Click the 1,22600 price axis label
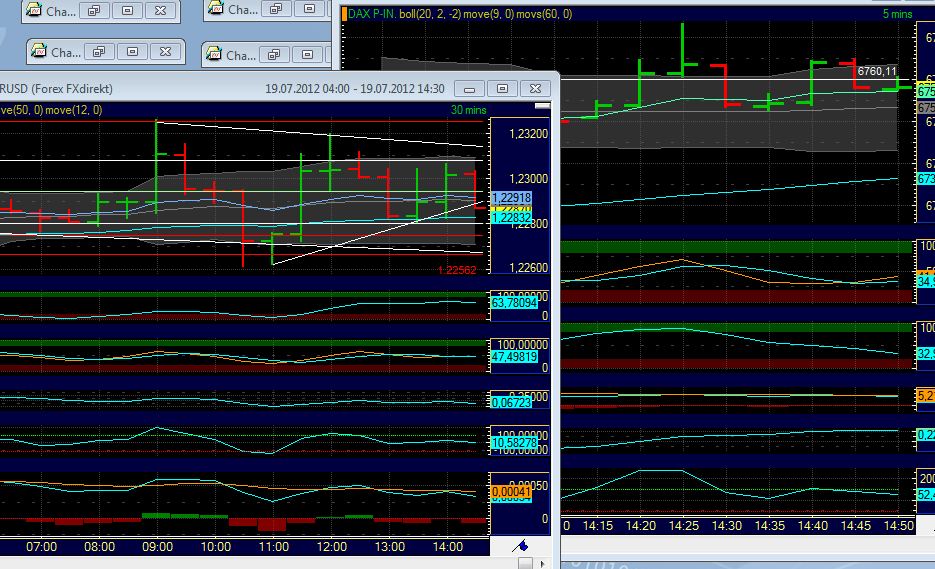 528,268
